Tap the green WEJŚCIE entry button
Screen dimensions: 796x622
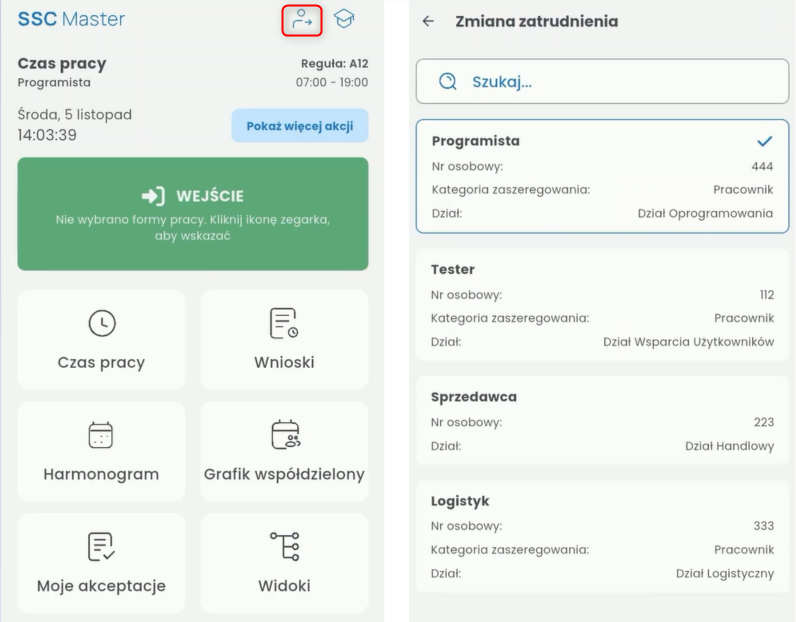[x=193, y=214]
